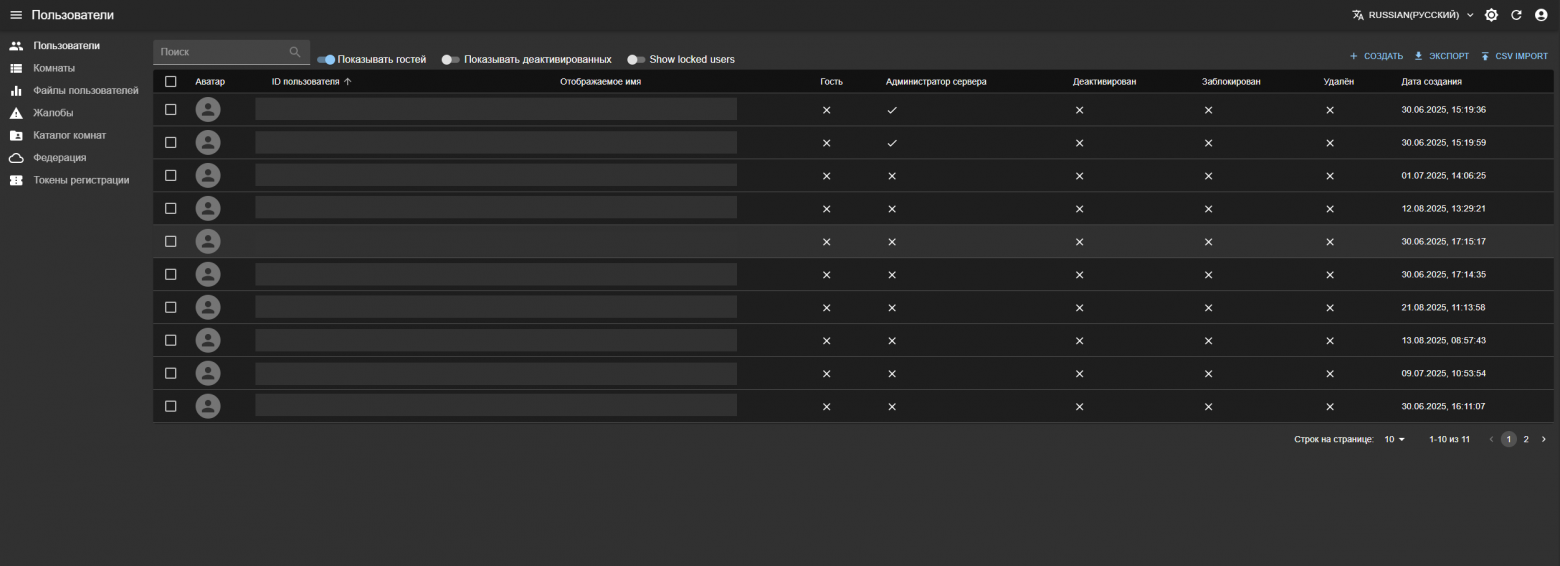Click the deleted X mark in the 13.08.2025 row
The width and height of the screenshot is (1560, 566).
(1330, 341)
